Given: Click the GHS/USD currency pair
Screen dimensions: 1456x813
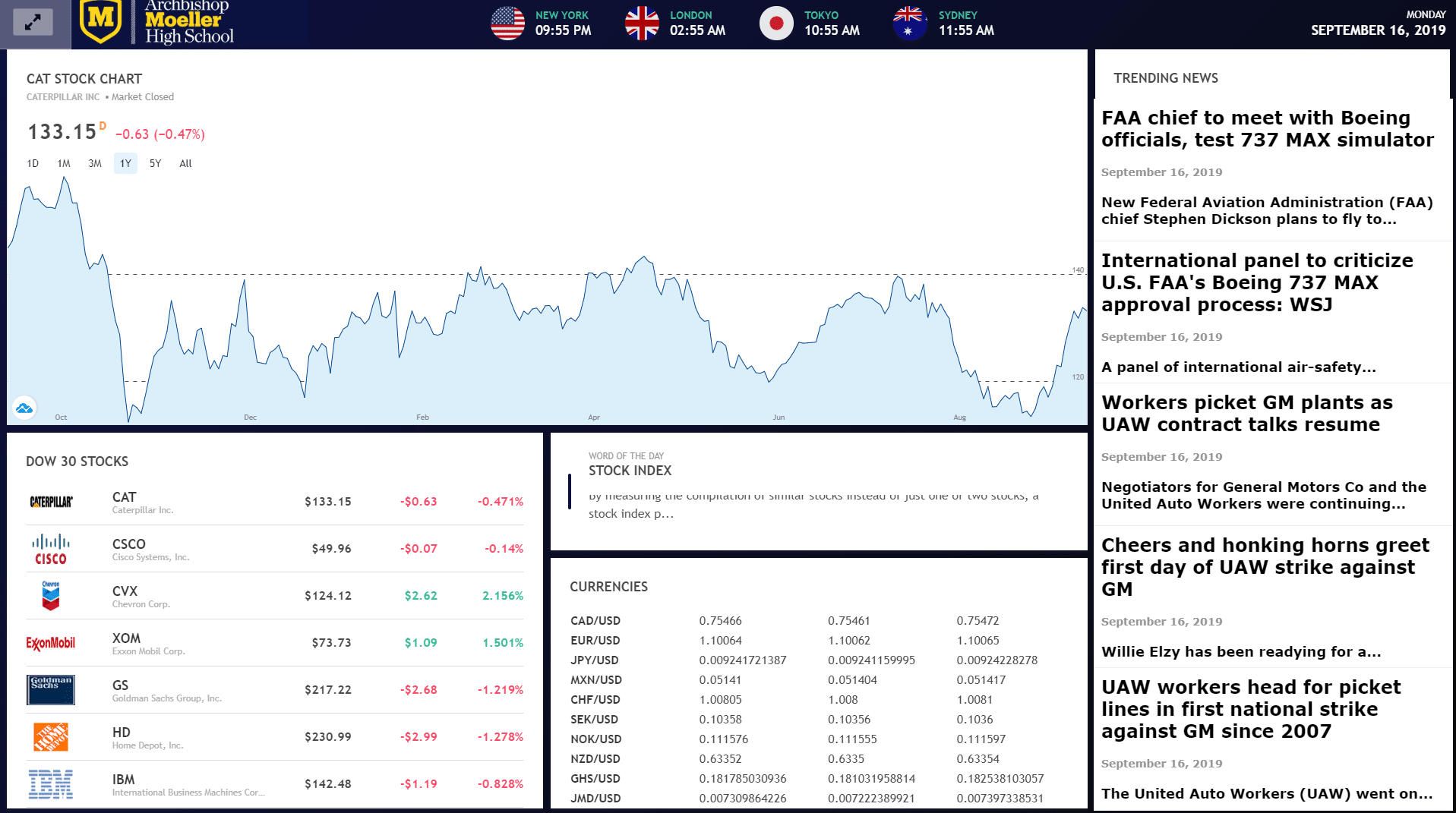Looking at the screenshot, I should 595,779.
